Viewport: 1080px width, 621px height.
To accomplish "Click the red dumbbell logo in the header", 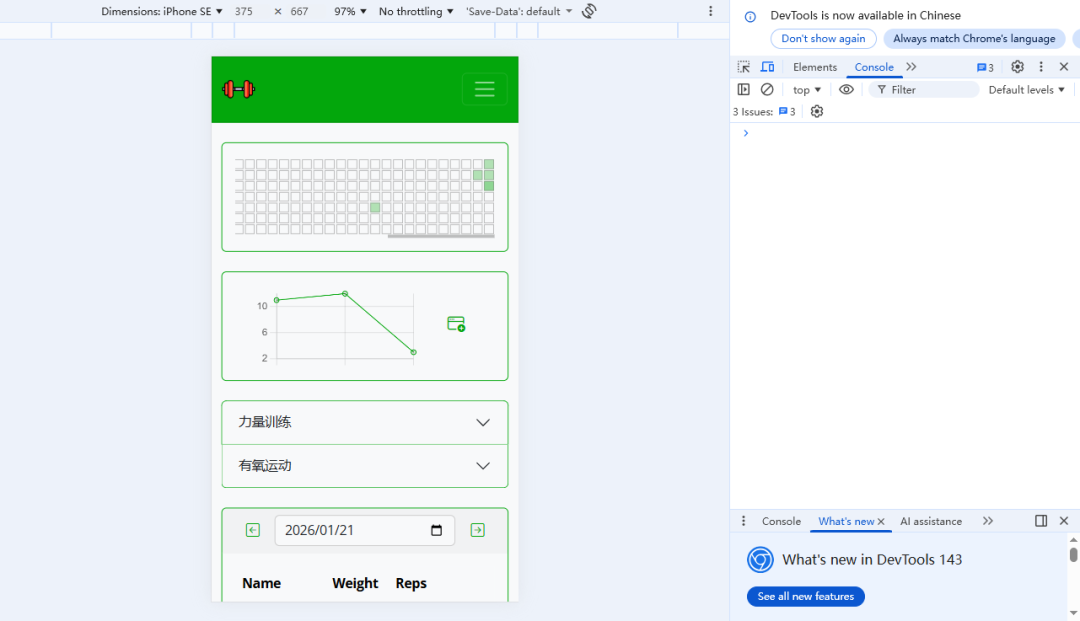I will tap(237, 89).
